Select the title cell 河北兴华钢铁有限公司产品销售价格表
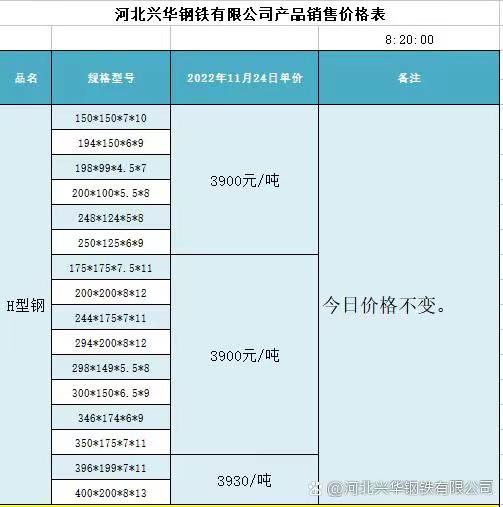Screen dimensions: 503x507 tap(250, 14)
